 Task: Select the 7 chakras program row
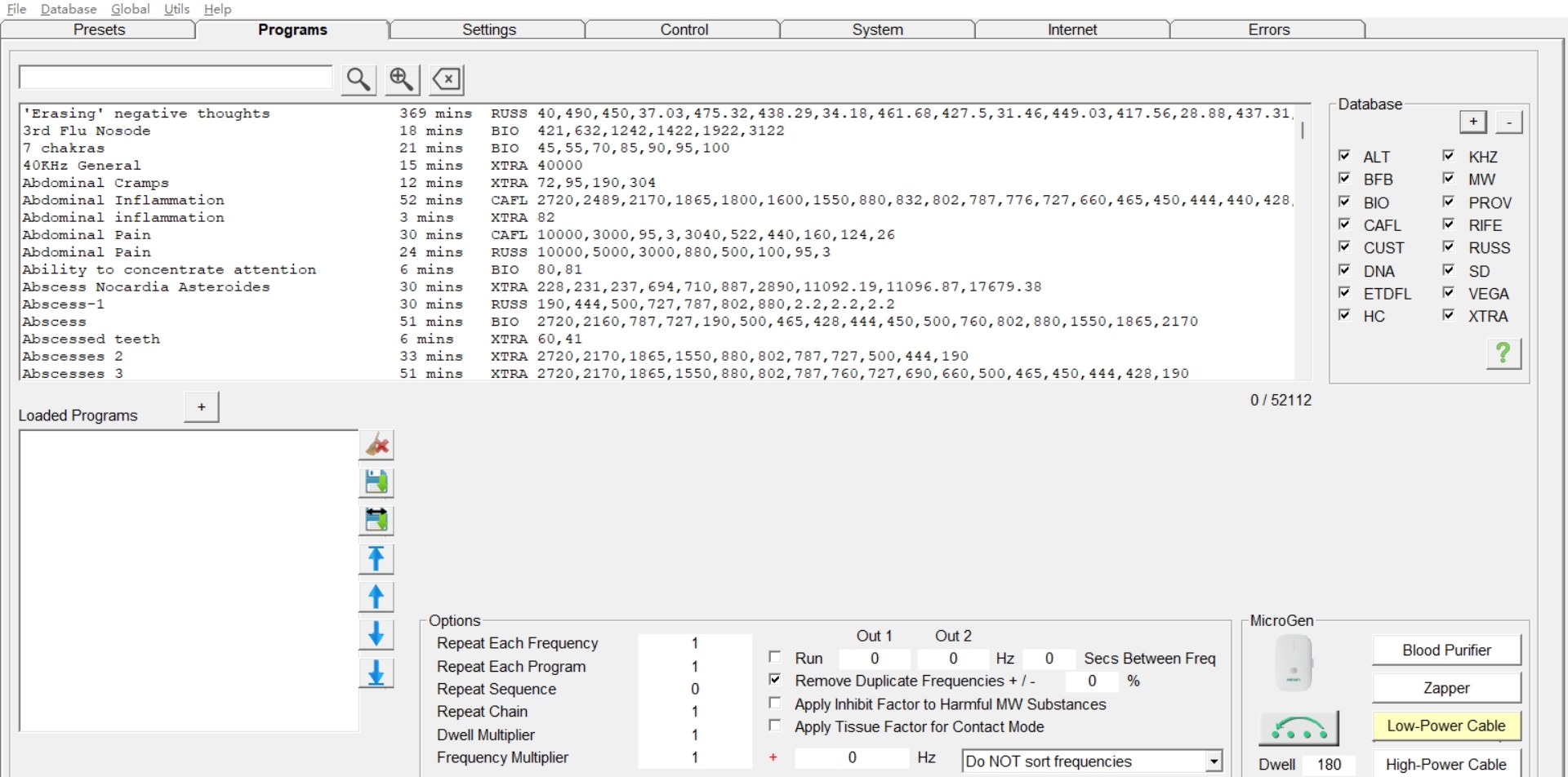click(64, 148)
